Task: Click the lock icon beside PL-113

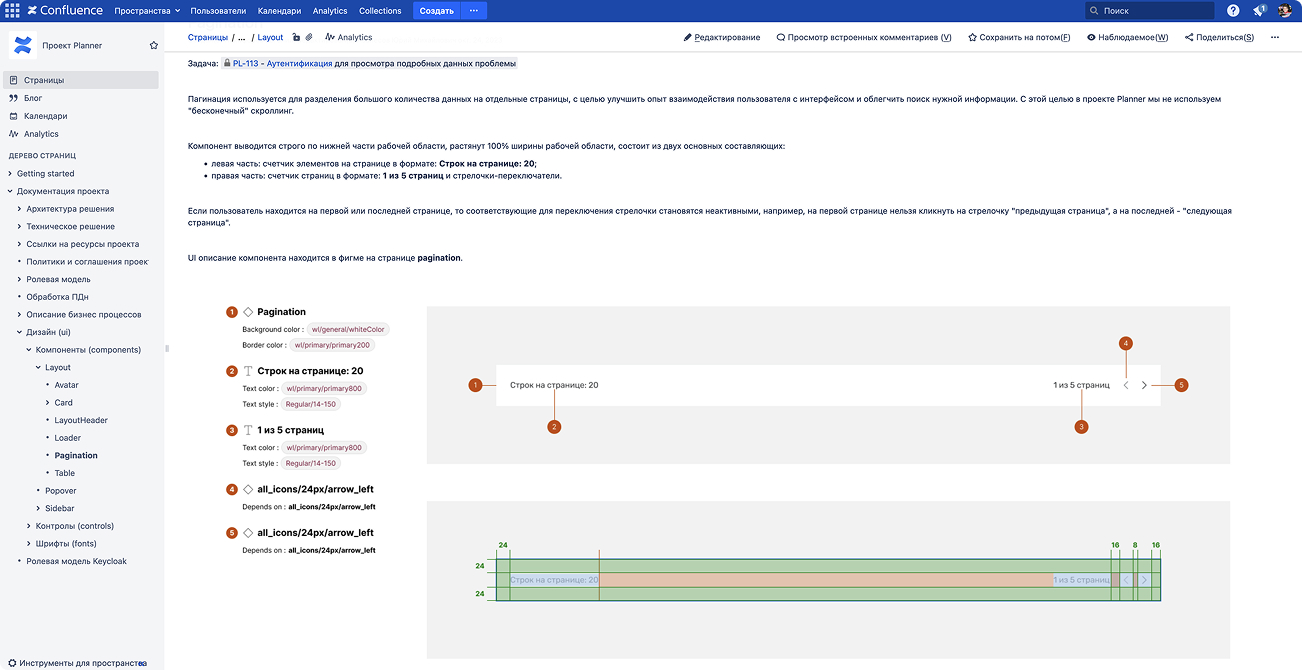Action: (x=227, y=63)
